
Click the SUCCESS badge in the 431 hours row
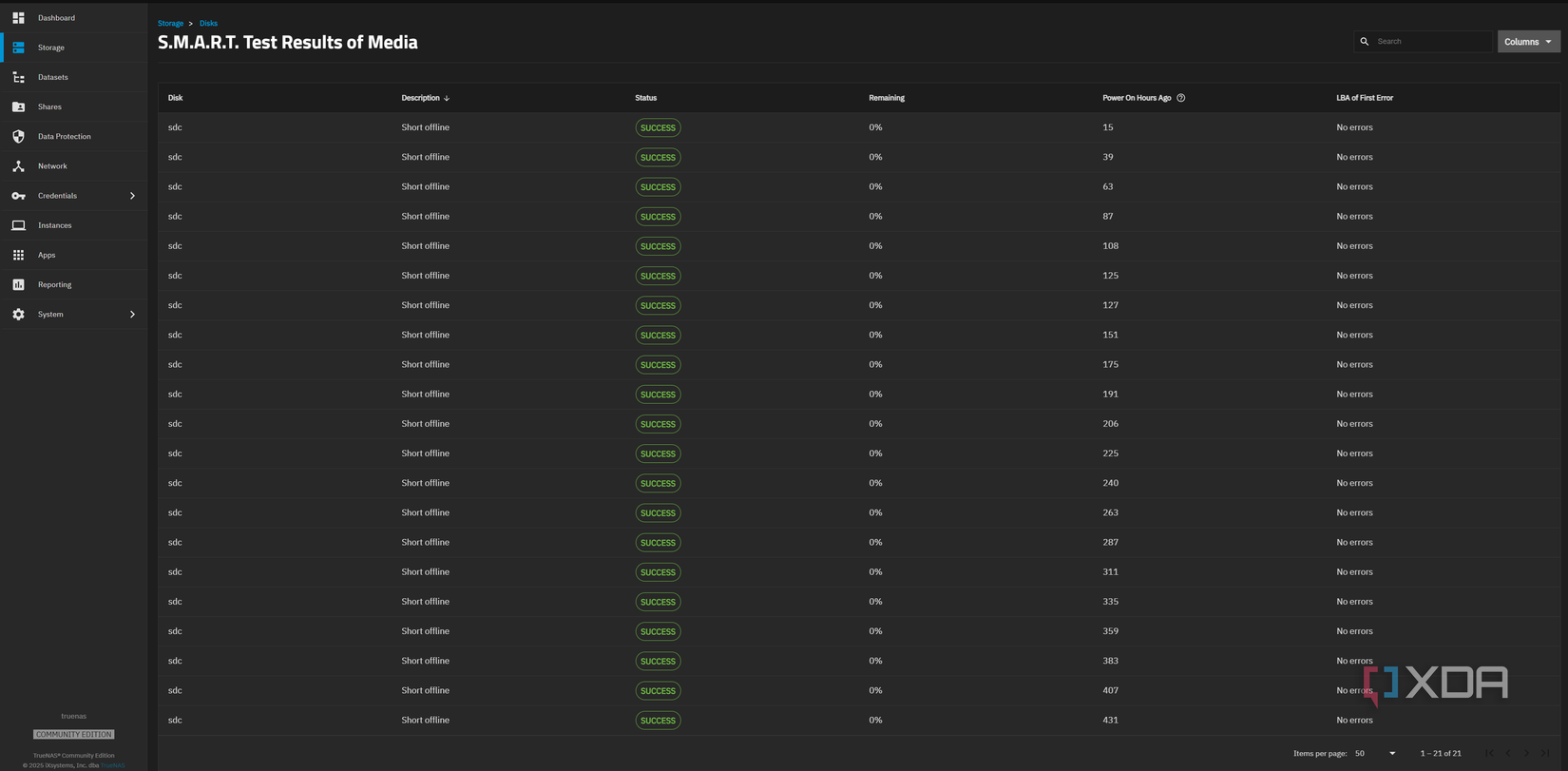658,721
